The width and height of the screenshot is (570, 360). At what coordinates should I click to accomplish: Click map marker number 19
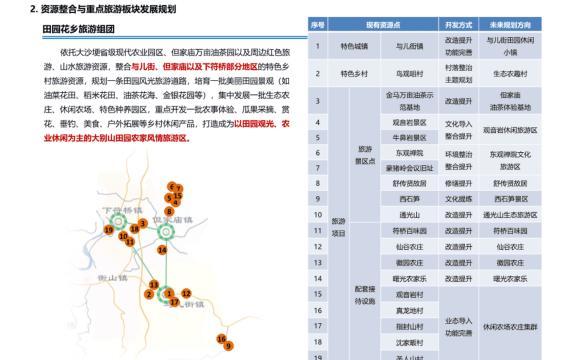[108, 229]
